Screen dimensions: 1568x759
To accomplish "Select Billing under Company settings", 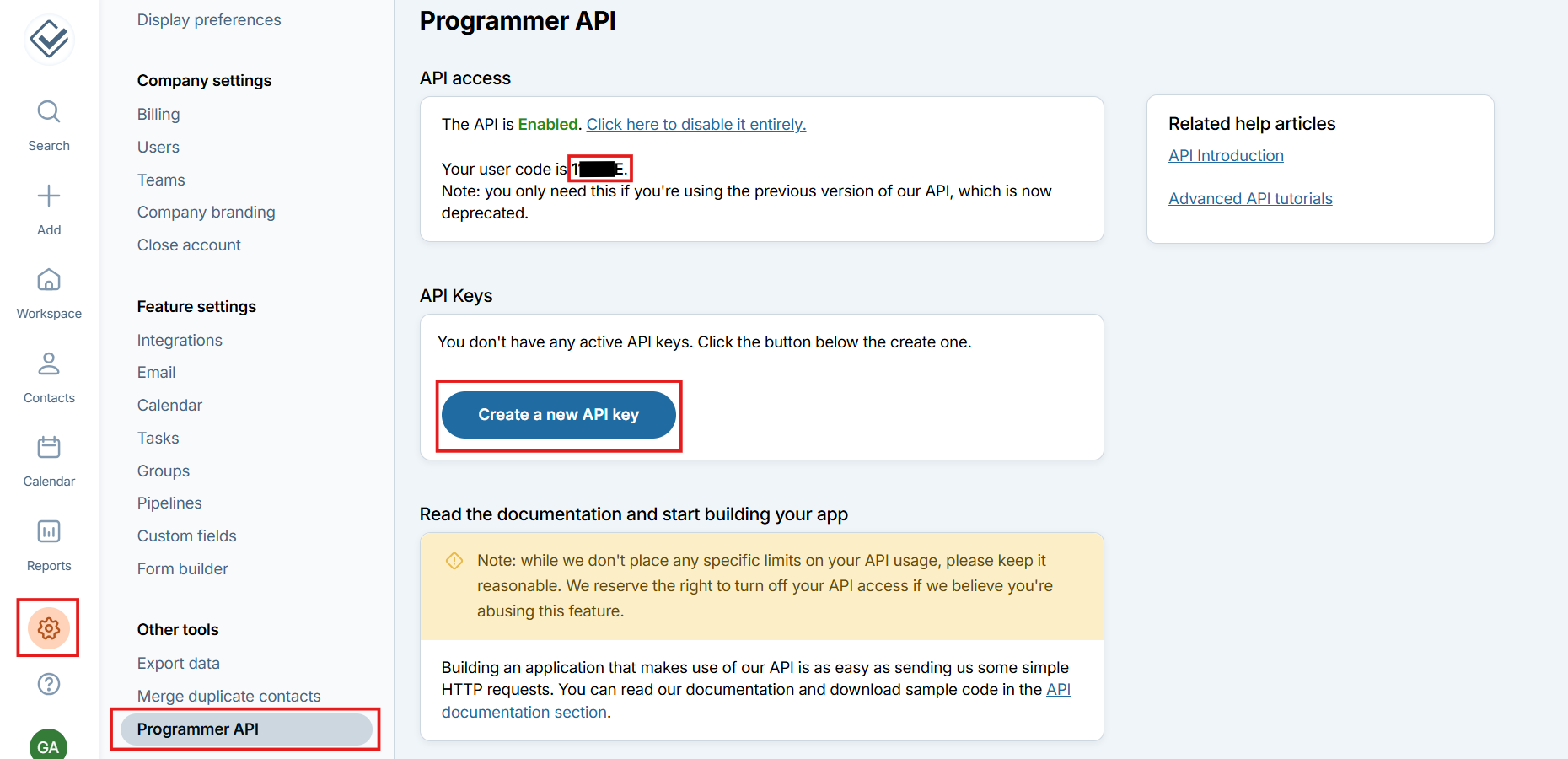I will coord(158,114).
